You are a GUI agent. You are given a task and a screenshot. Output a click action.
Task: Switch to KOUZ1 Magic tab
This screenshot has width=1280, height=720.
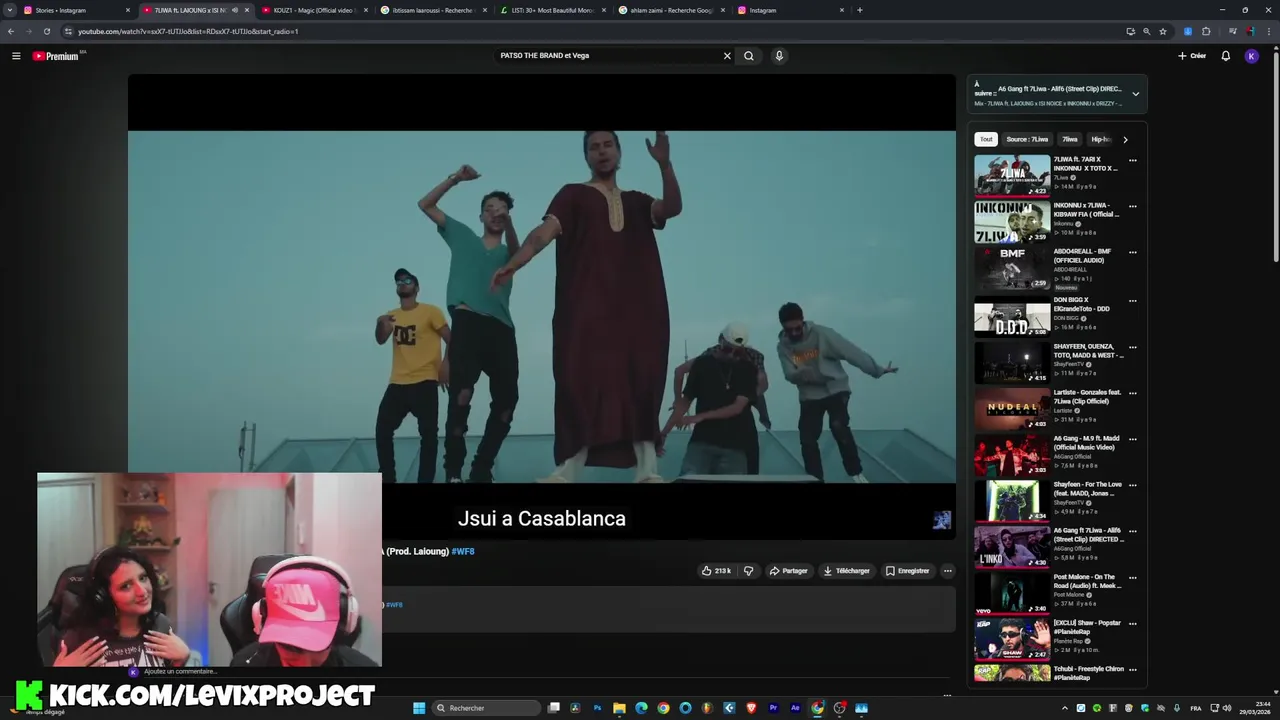(x=315, y=10)
